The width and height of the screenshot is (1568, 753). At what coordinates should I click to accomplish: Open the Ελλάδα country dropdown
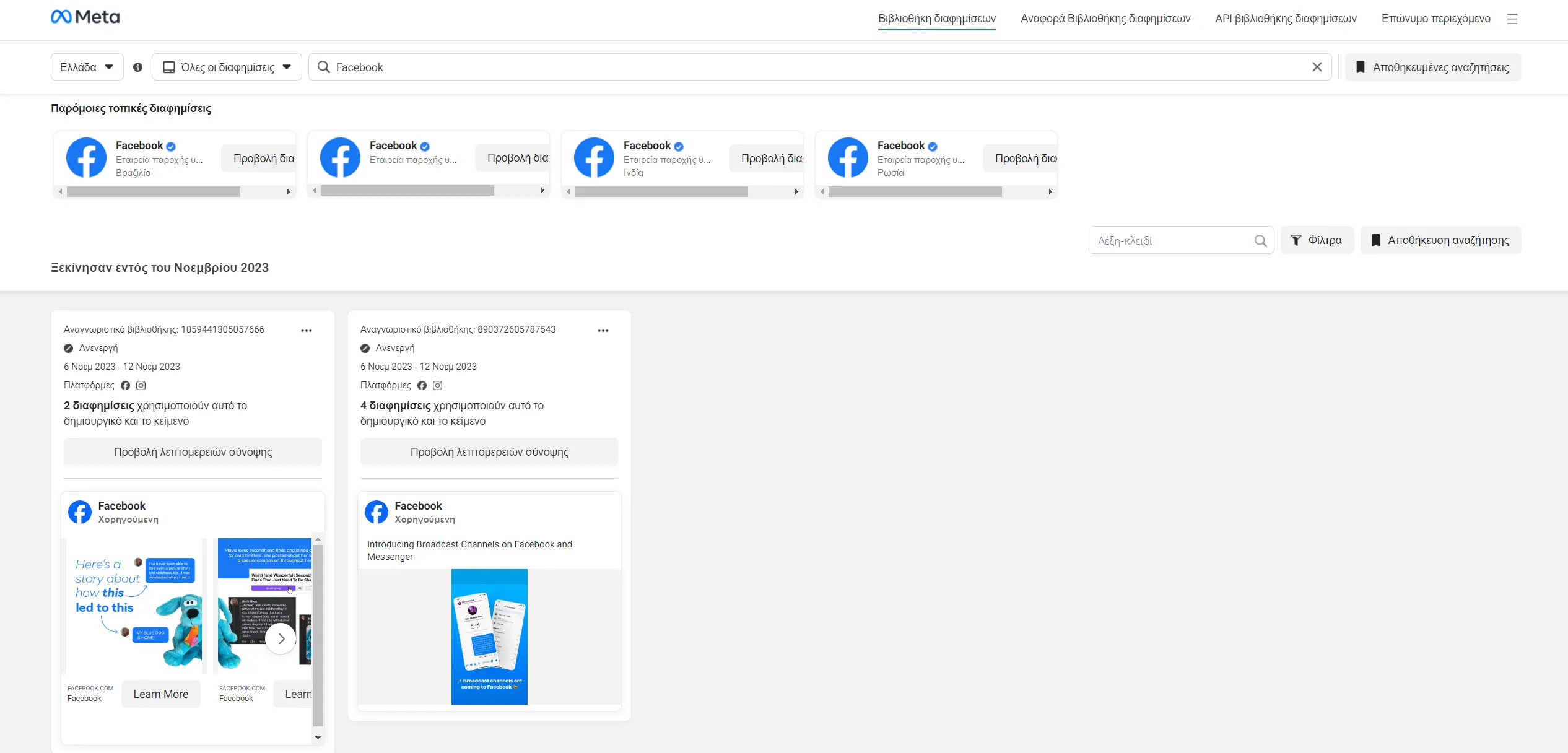point(87,67)
